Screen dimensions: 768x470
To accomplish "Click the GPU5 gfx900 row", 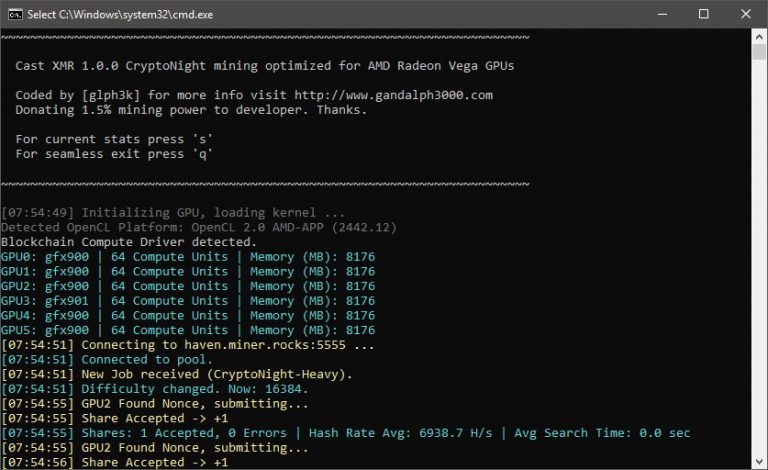I will point(188,330).
